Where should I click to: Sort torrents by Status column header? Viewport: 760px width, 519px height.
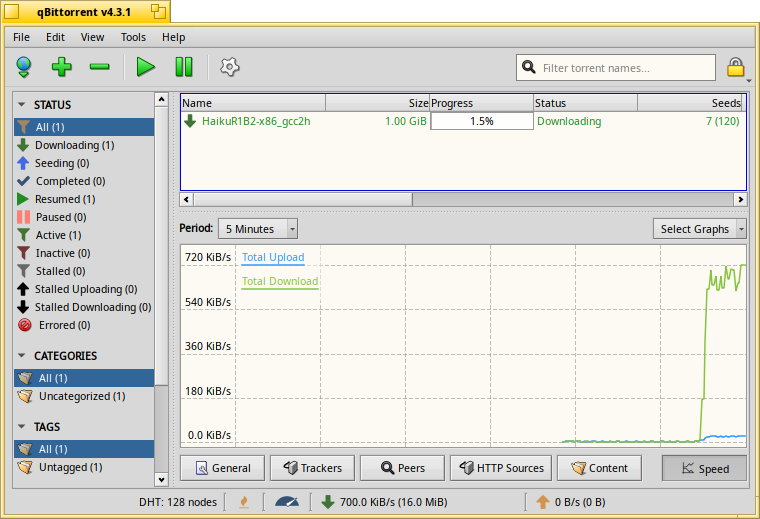point(586,103)
